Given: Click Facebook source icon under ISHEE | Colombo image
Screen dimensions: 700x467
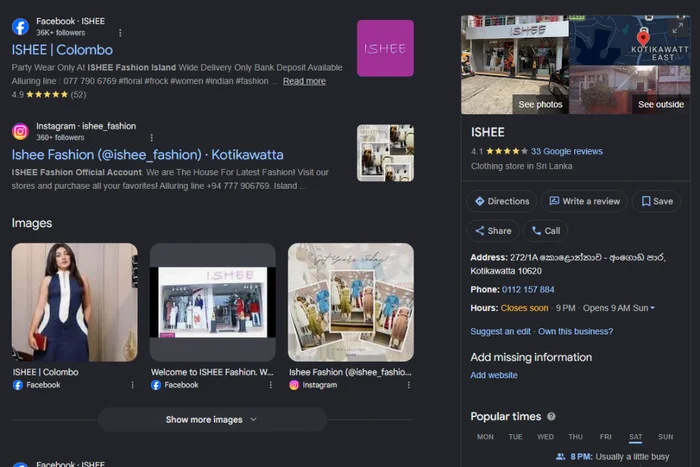Looking at the screenshot, I should [17, 385].
